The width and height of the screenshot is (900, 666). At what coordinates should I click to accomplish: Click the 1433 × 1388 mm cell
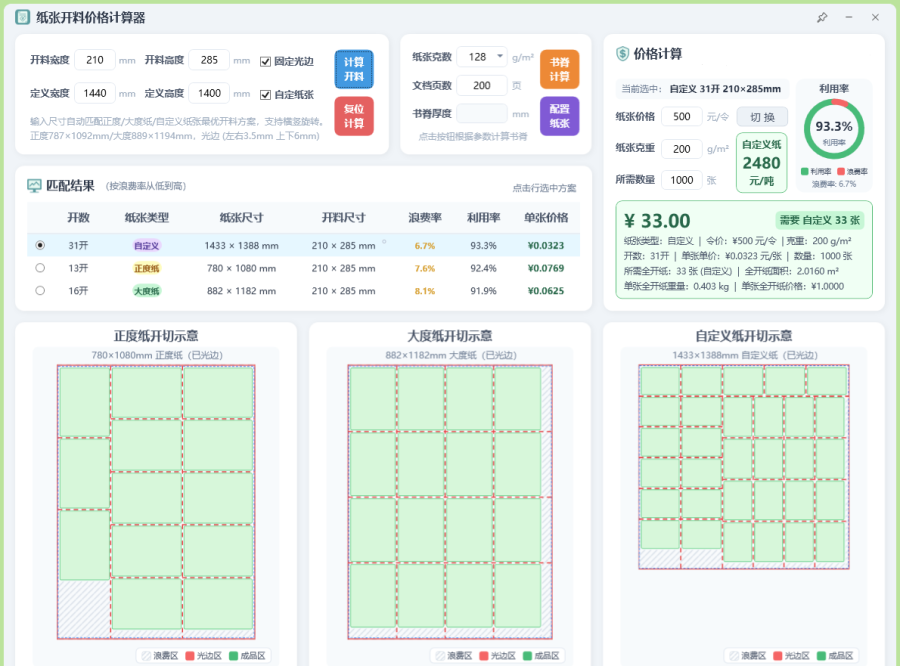242,246
